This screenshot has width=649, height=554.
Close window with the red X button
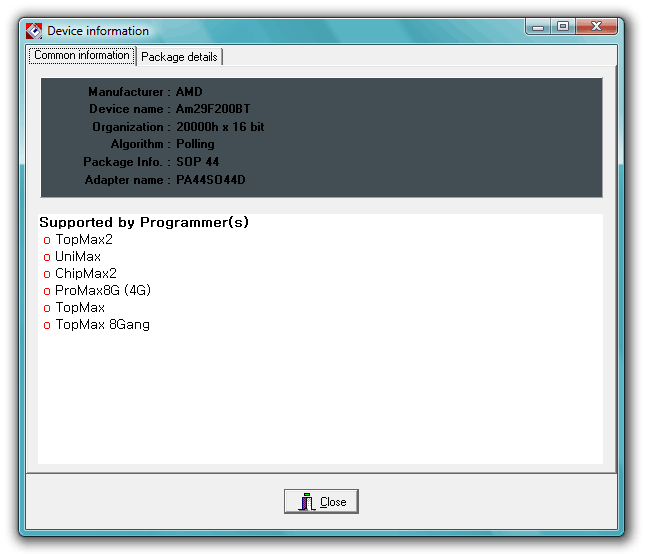[596, 27]
